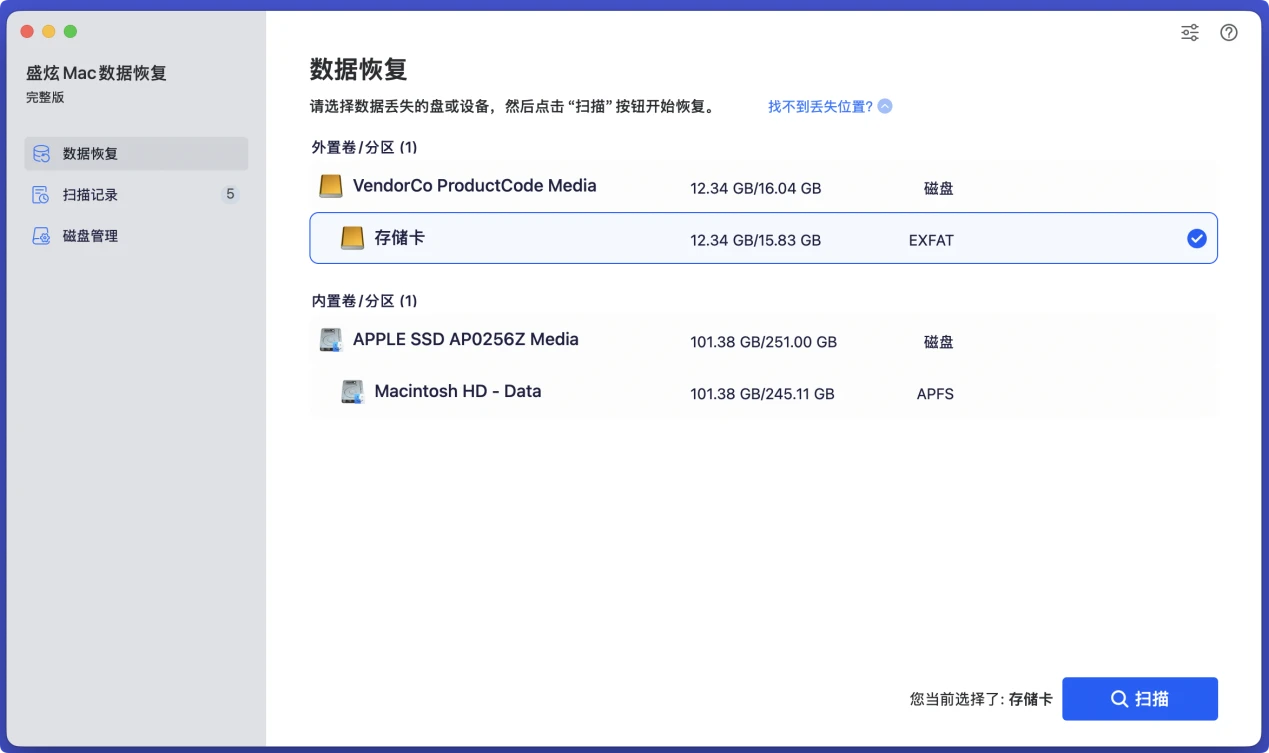This screenshot has width=1269, height=753.
Task: Select the 数据恢复 sidebar icon
Action: point(40,153)
